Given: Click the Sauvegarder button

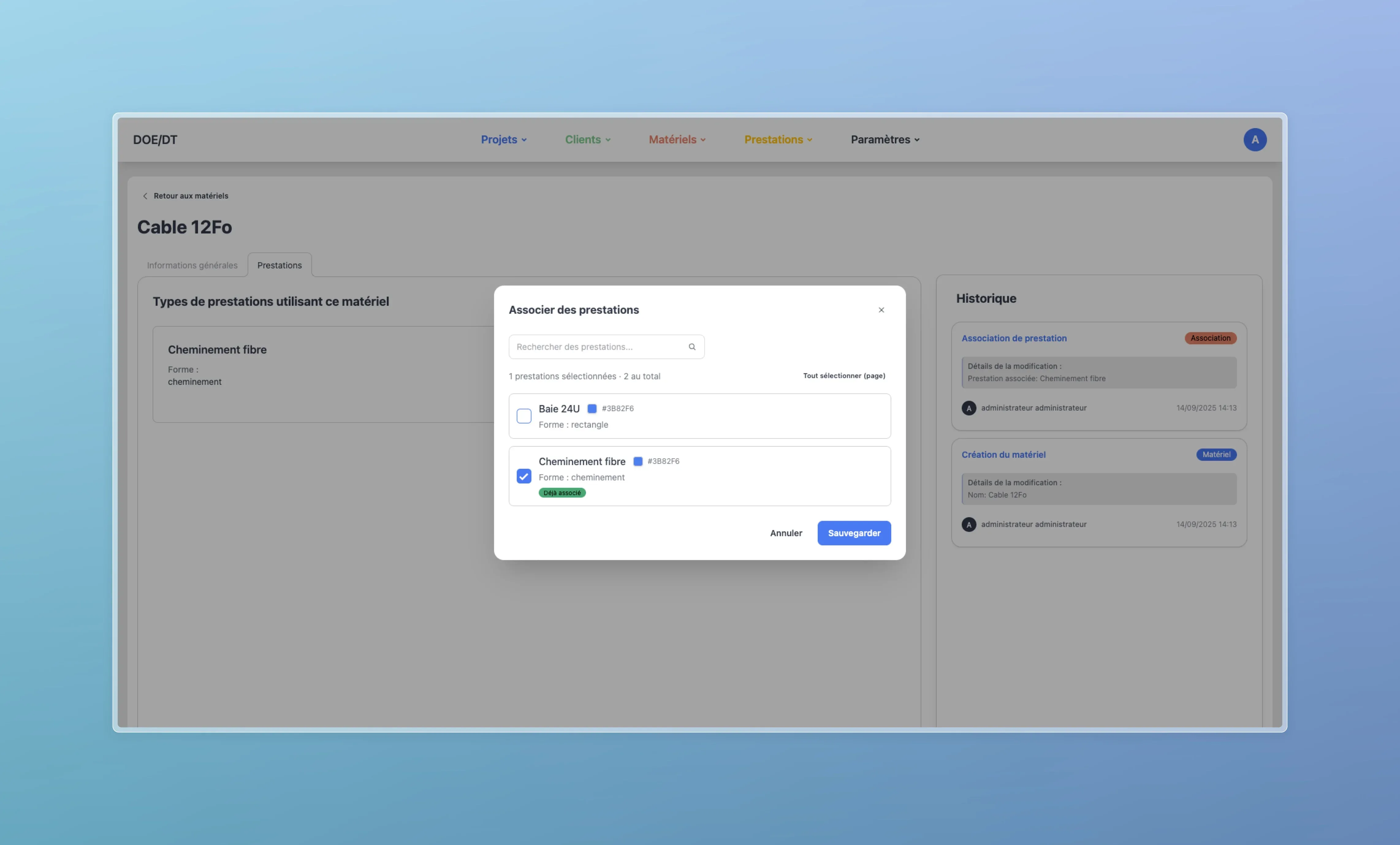Looking at the screenshot, I should 854,533.
